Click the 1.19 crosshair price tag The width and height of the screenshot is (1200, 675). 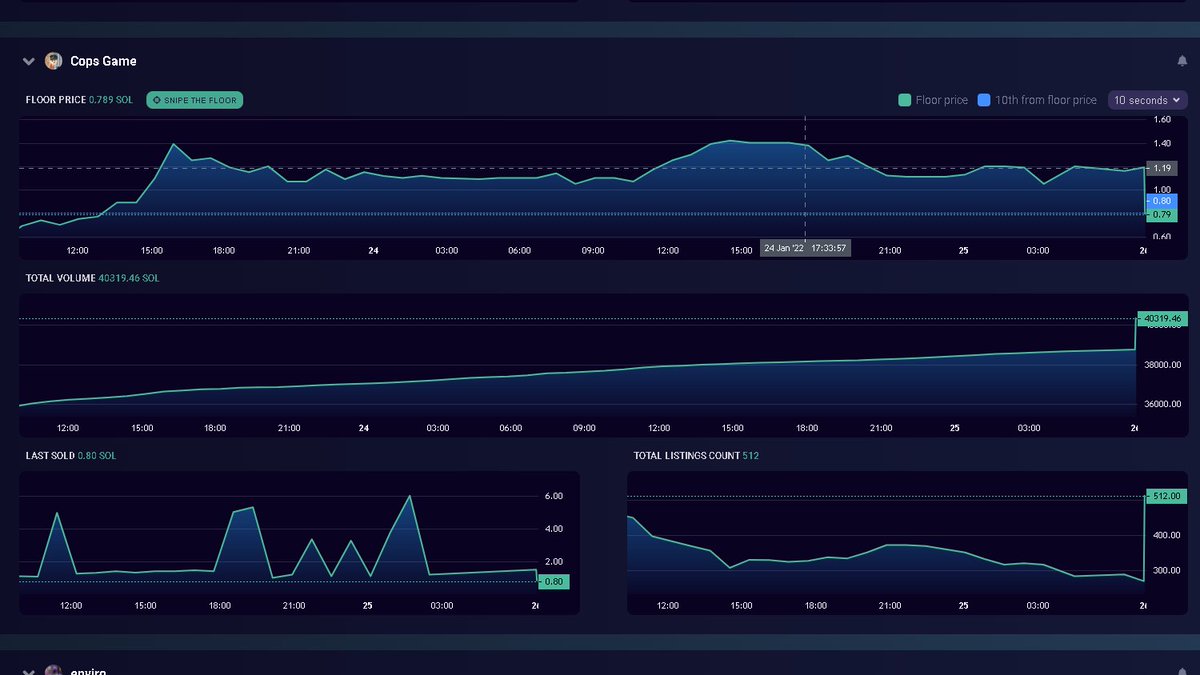(x=1161, y=169)
